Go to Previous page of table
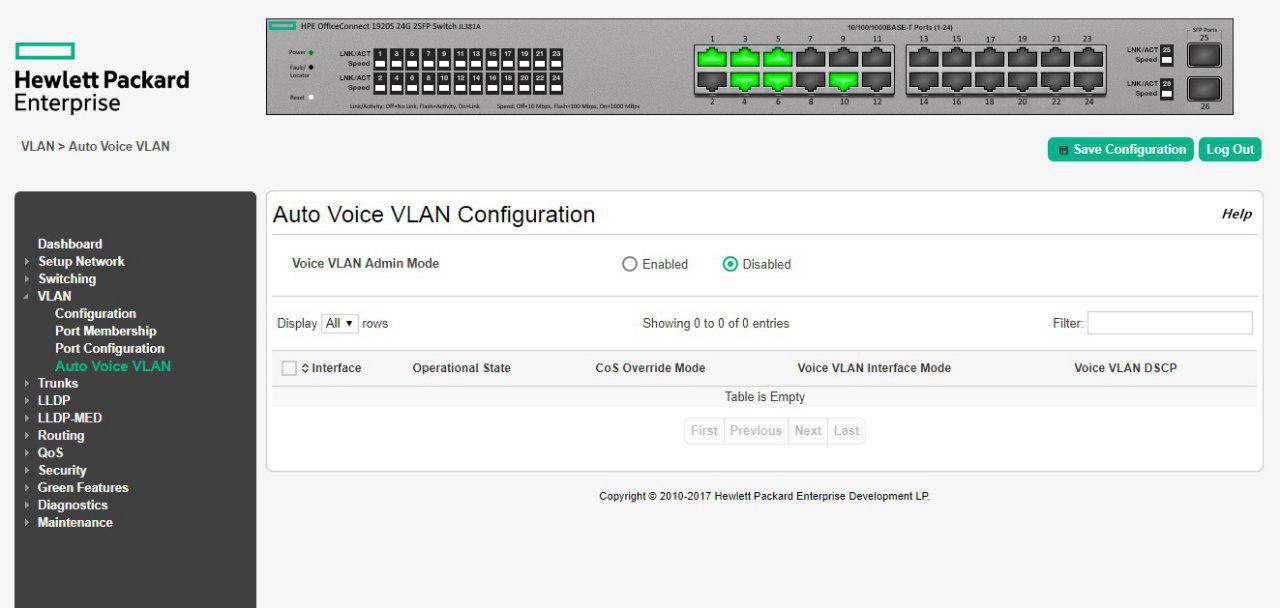 (x=755, y=431)
